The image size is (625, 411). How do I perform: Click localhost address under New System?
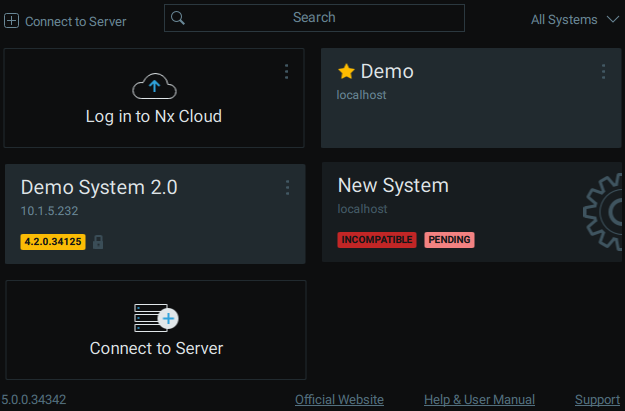click(x=362, y=209)
